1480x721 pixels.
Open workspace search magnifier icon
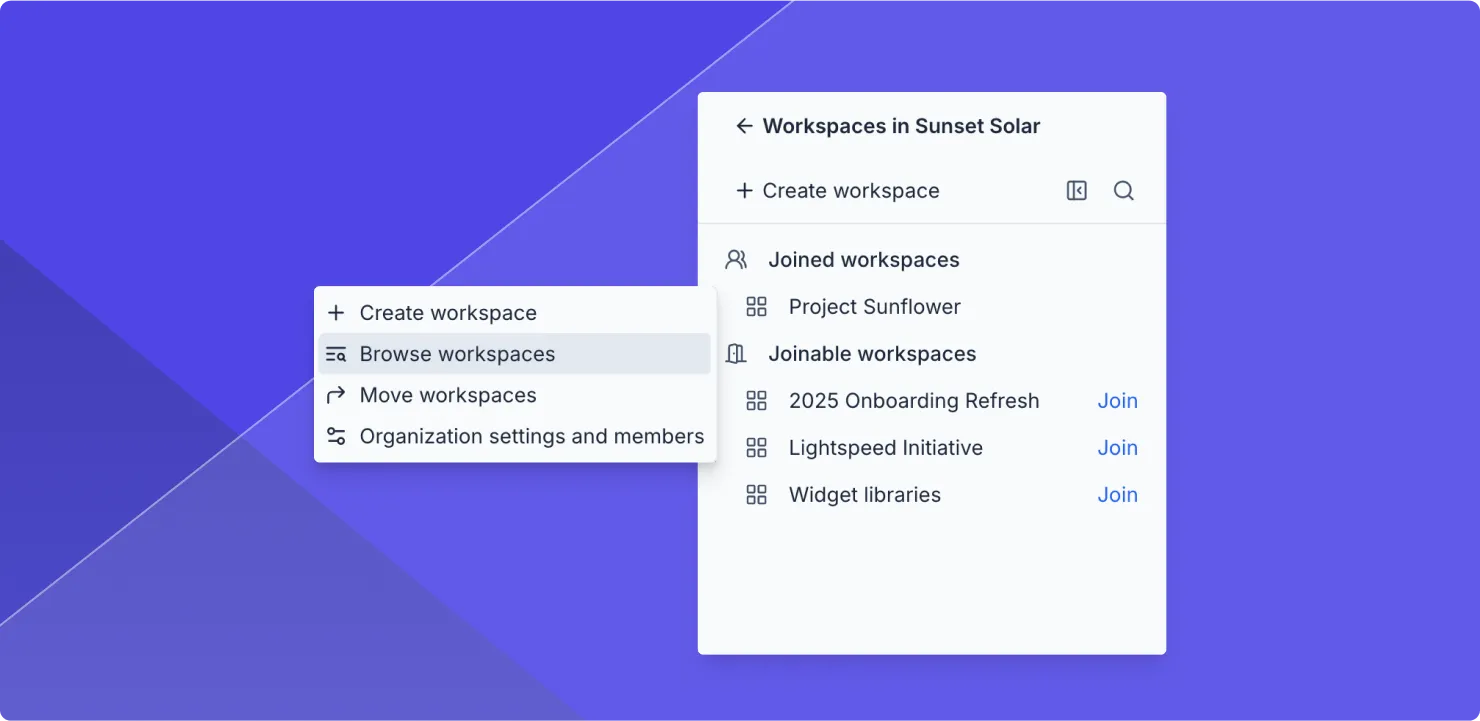coord(1123,191)
